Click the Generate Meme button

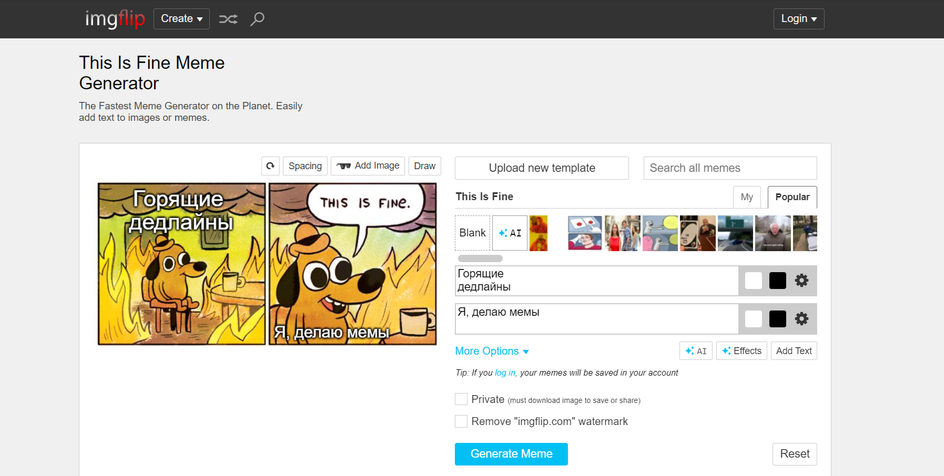pyautogui.click(x=511, y=454)
